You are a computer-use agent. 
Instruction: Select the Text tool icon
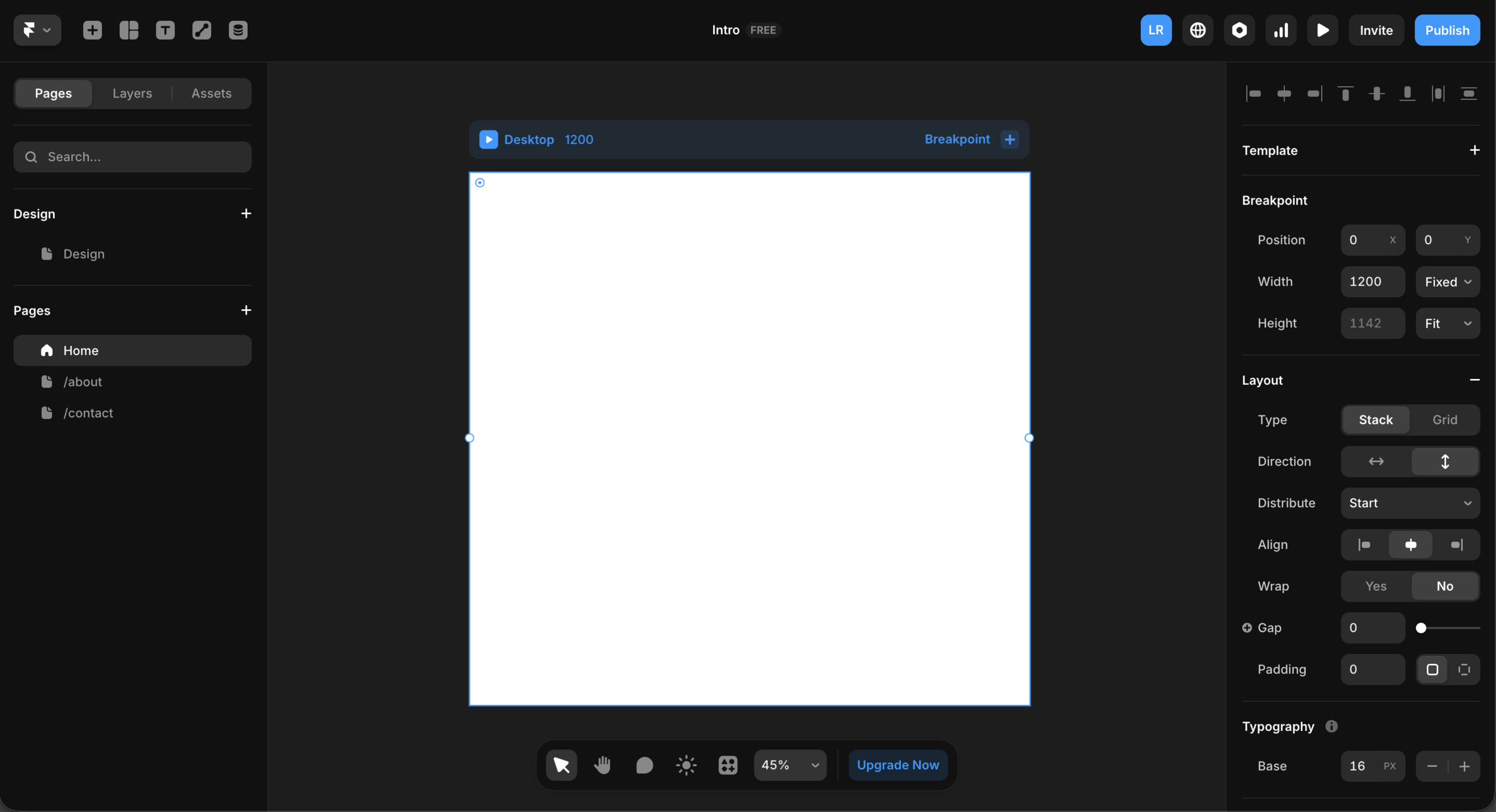(165, 30)
